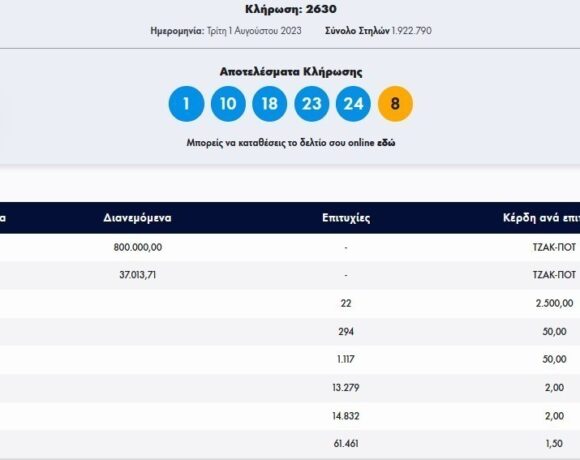This screenshot has height=460, width=580.
Task: Click the total columns value 1.922.790
Action: [x=411, y=31]
